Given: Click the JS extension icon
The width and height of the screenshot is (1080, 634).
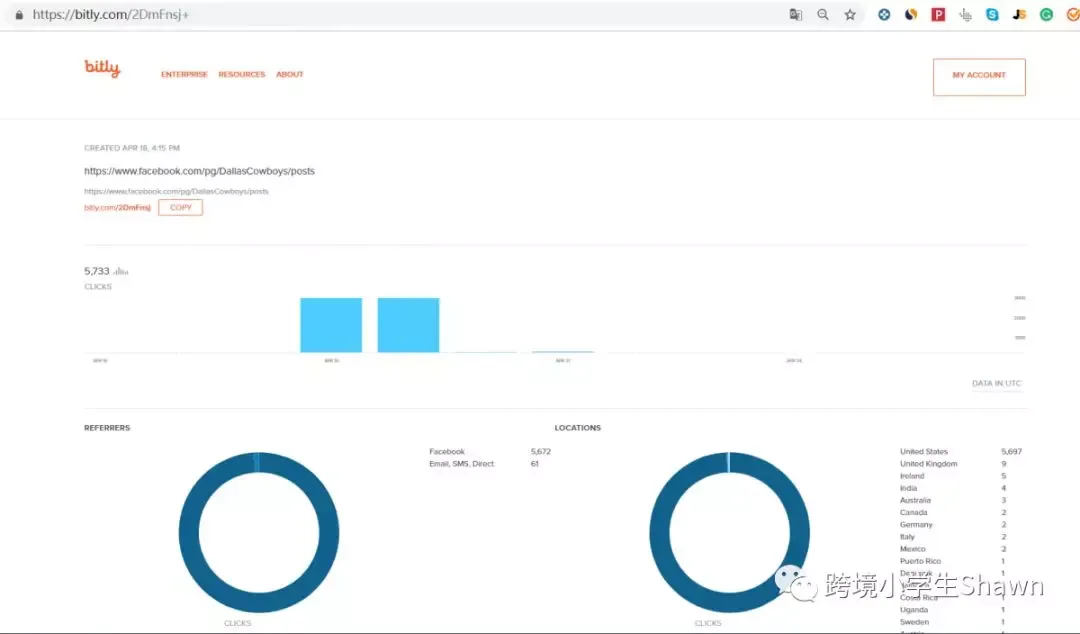Looking at the screenshot, I should (1019, 14).
